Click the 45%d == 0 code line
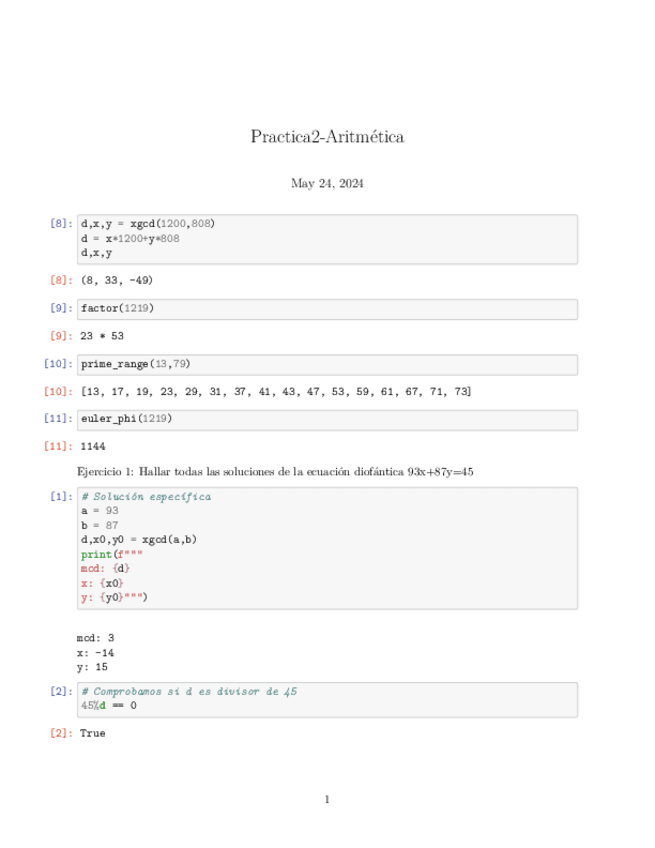Image resolution: width=655 pixels, height=848 pixels. click(x=109, y=705)
